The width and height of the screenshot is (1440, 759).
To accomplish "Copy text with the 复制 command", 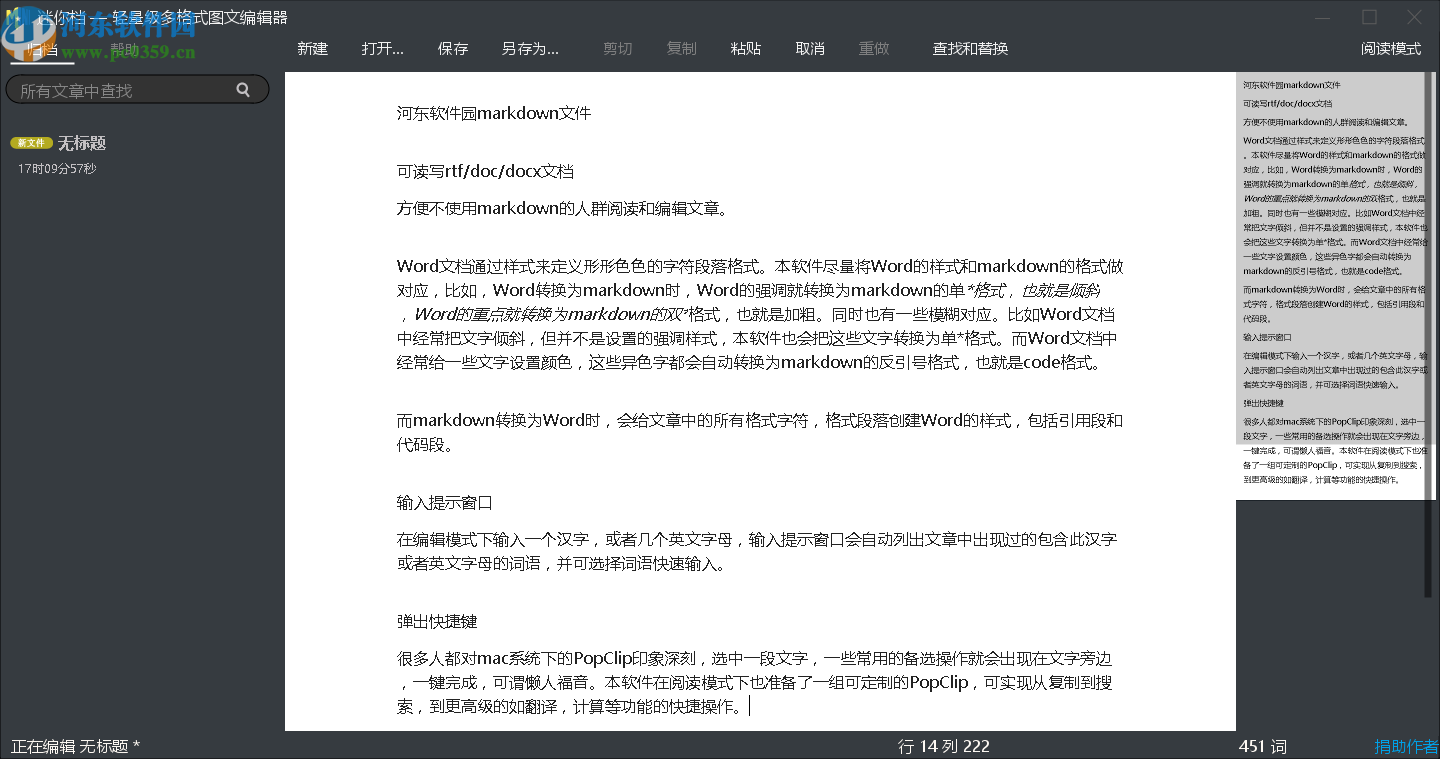I will tap(681, 48).
